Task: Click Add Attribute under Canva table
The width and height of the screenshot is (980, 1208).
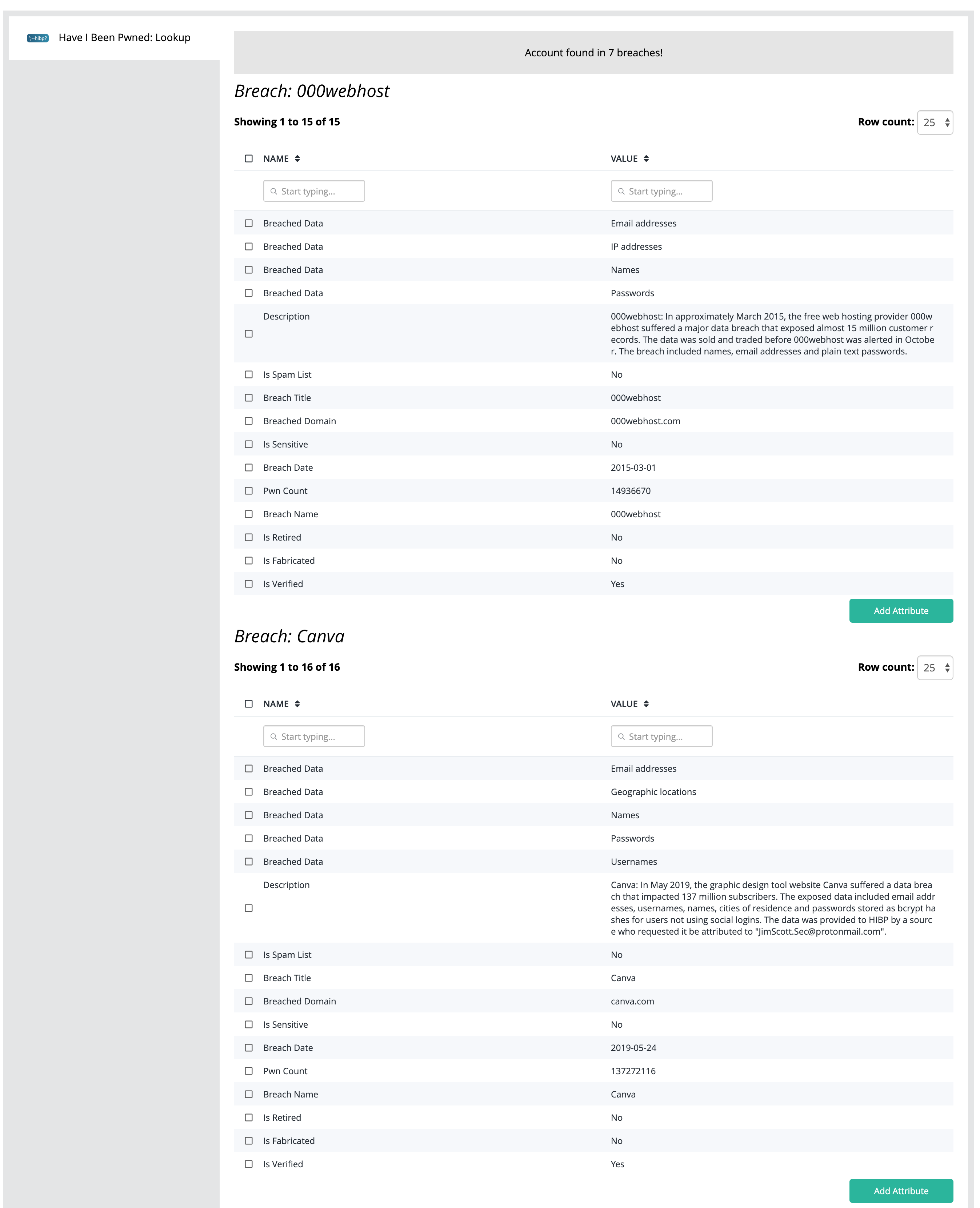Action: (x=901, y=1191)
